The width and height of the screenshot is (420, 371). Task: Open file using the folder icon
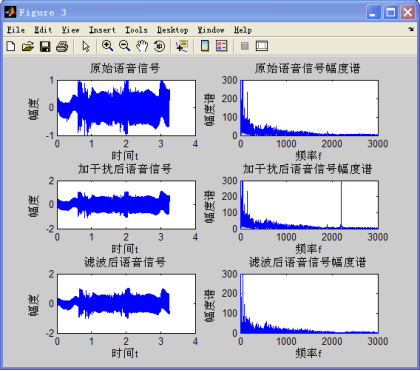28,46
